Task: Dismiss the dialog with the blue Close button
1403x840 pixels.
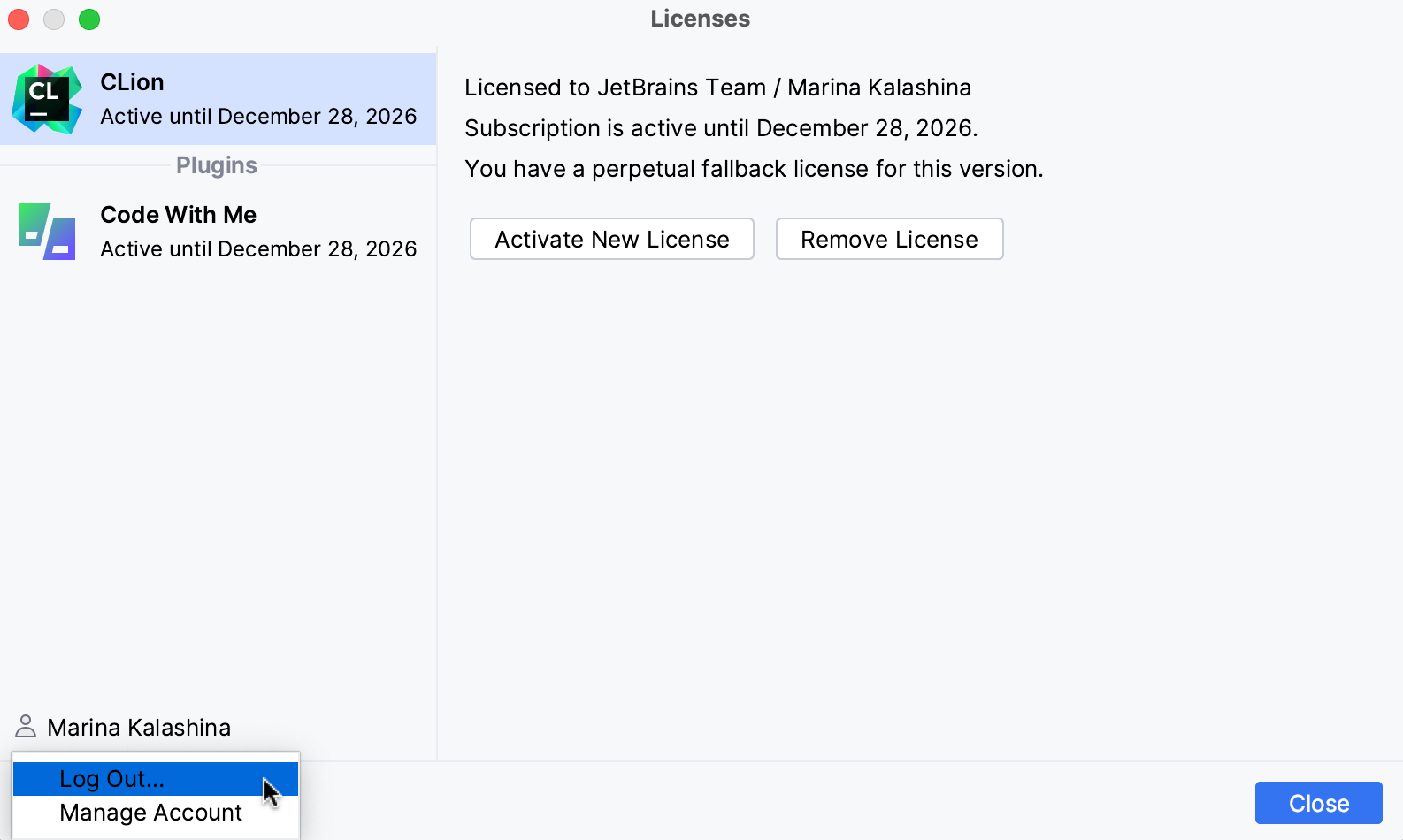Action: [x=1318, y=803]
